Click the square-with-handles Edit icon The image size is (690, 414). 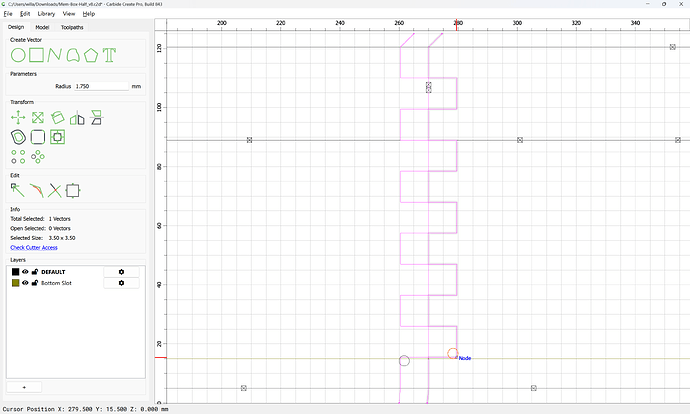click(x=73, y=191)
